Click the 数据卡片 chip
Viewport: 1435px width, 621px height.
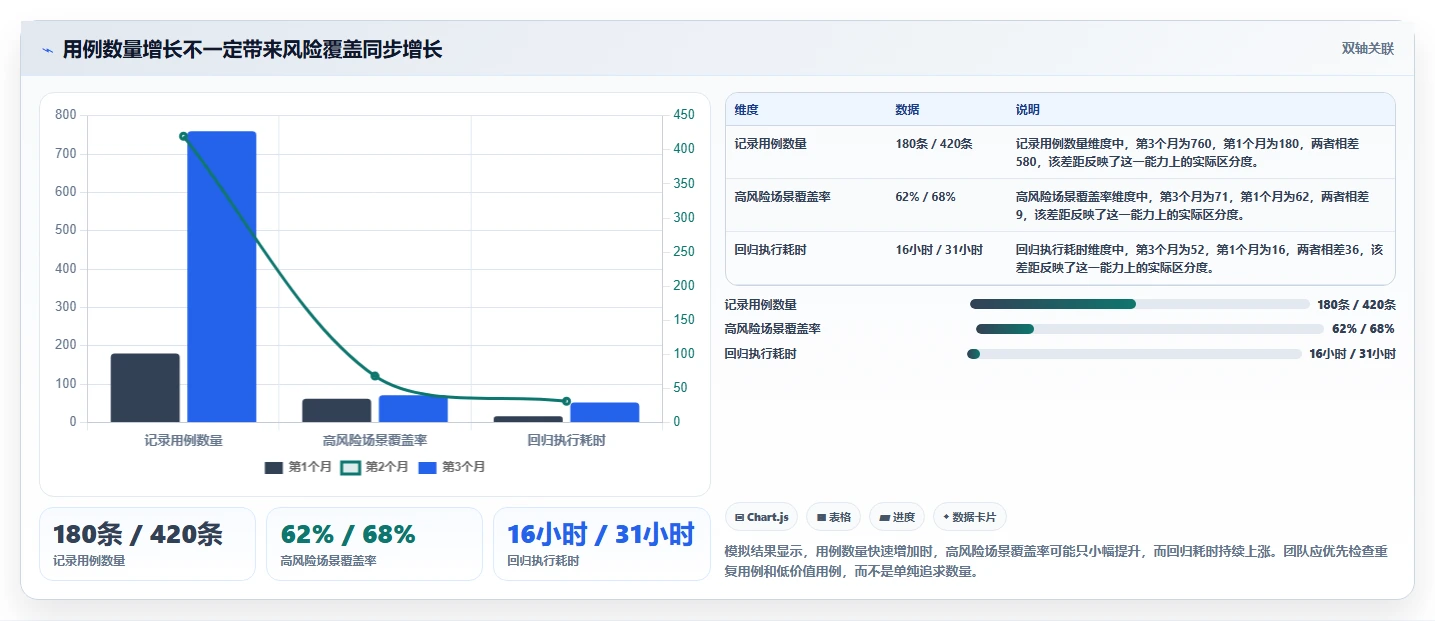[x=970, y=517]
